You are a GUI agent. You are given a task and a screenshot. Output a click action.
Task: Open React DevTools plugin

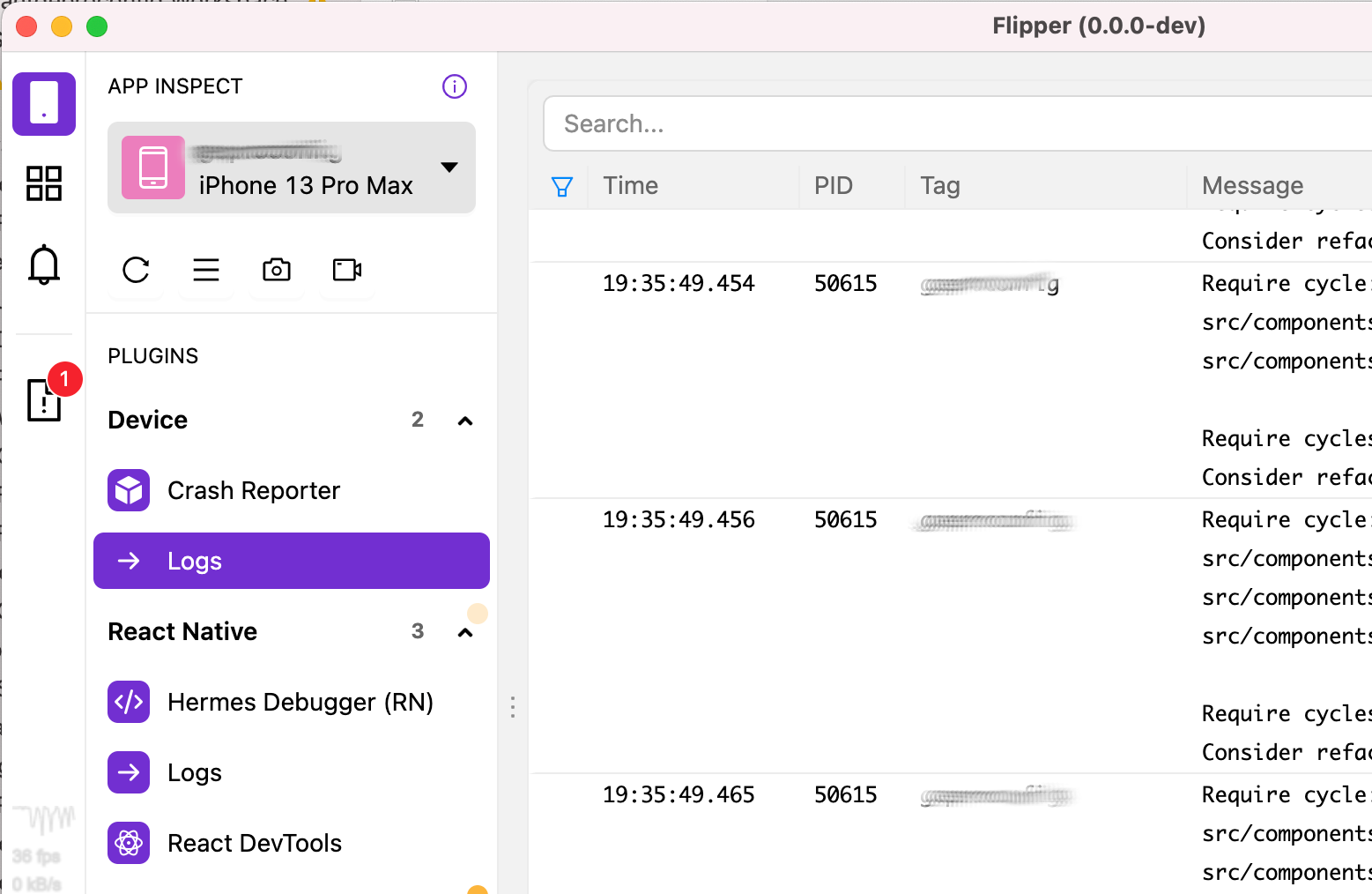pos(292,843)
